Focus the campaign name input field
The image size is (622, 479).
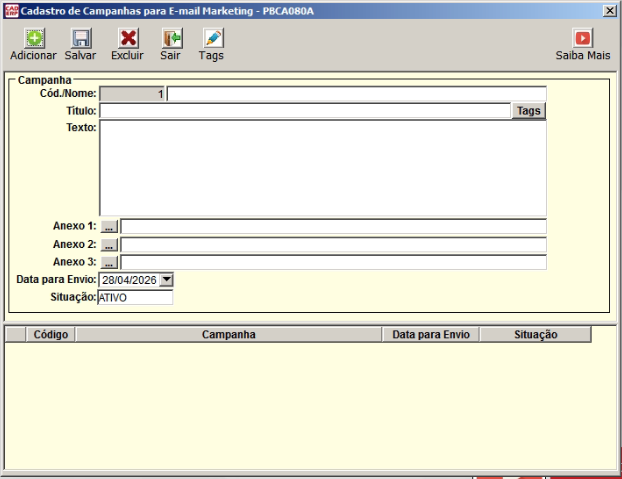[357, 94]
